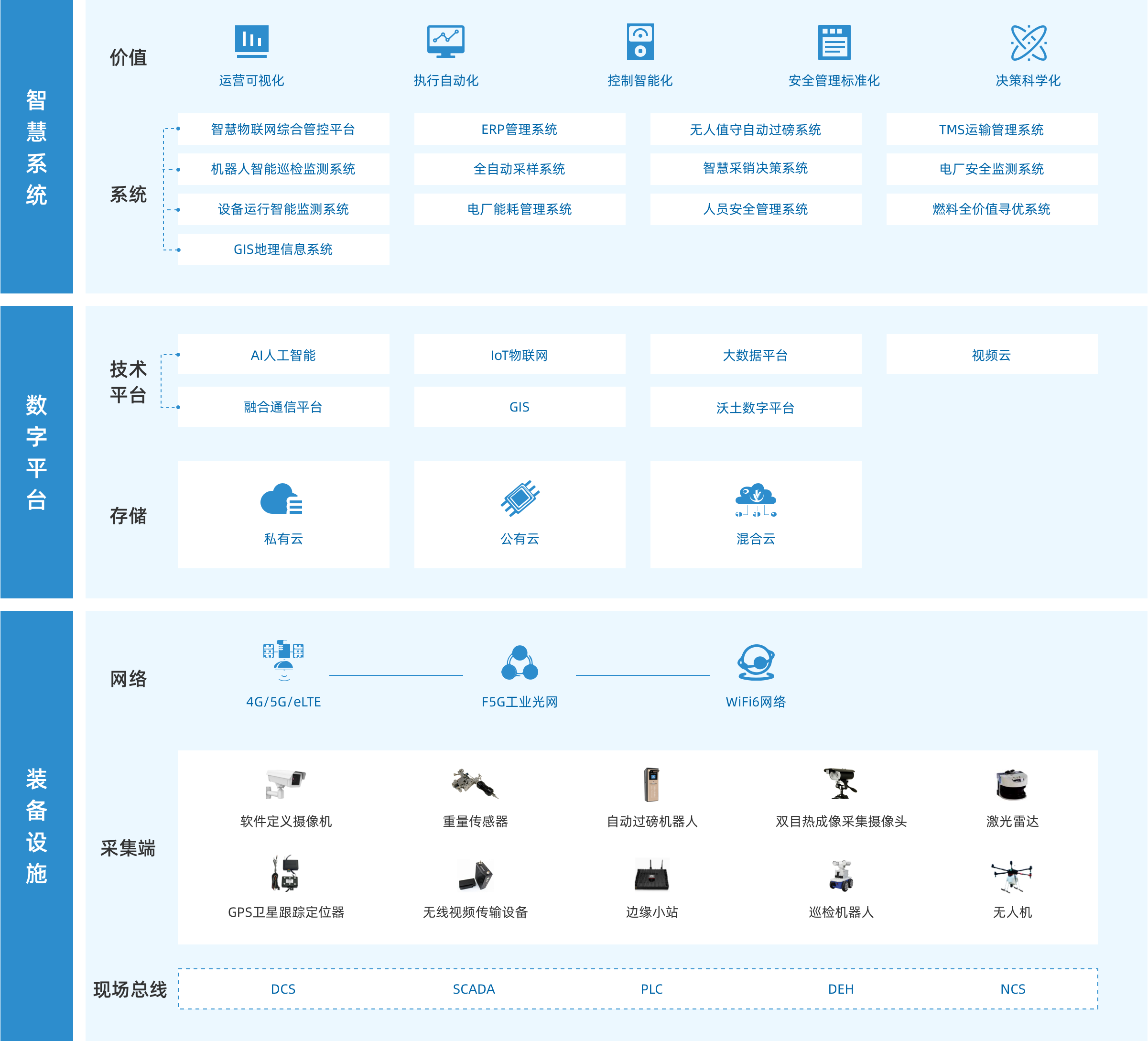
Task: Click the 运营可视化 bar chart icon
Action: pos(252,41)
